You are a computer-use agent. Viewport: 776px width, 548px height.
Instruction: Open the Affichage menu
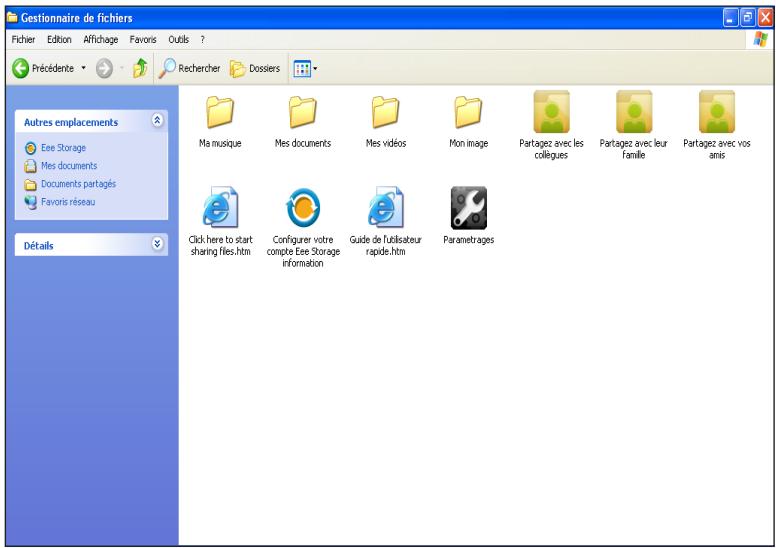(100, 40)
